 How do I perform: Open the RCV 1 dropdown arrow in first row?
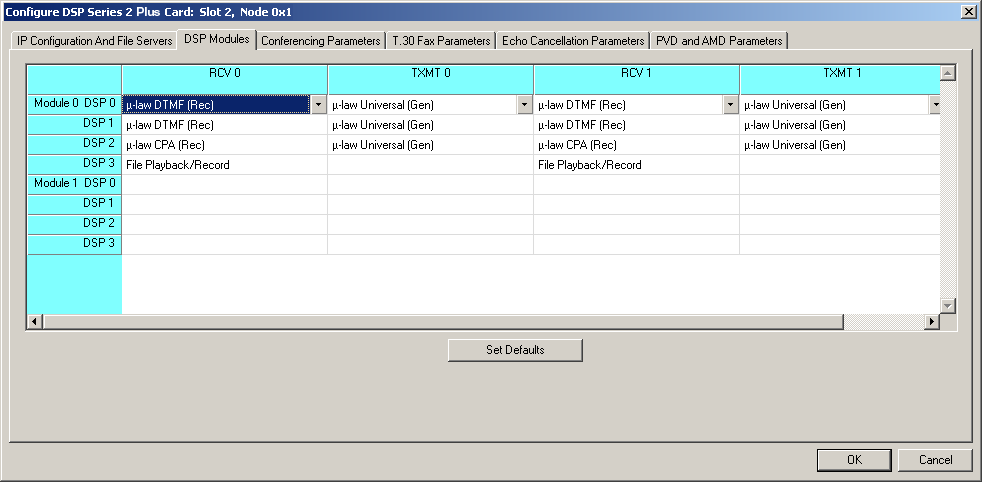click(x=730, y=104)
